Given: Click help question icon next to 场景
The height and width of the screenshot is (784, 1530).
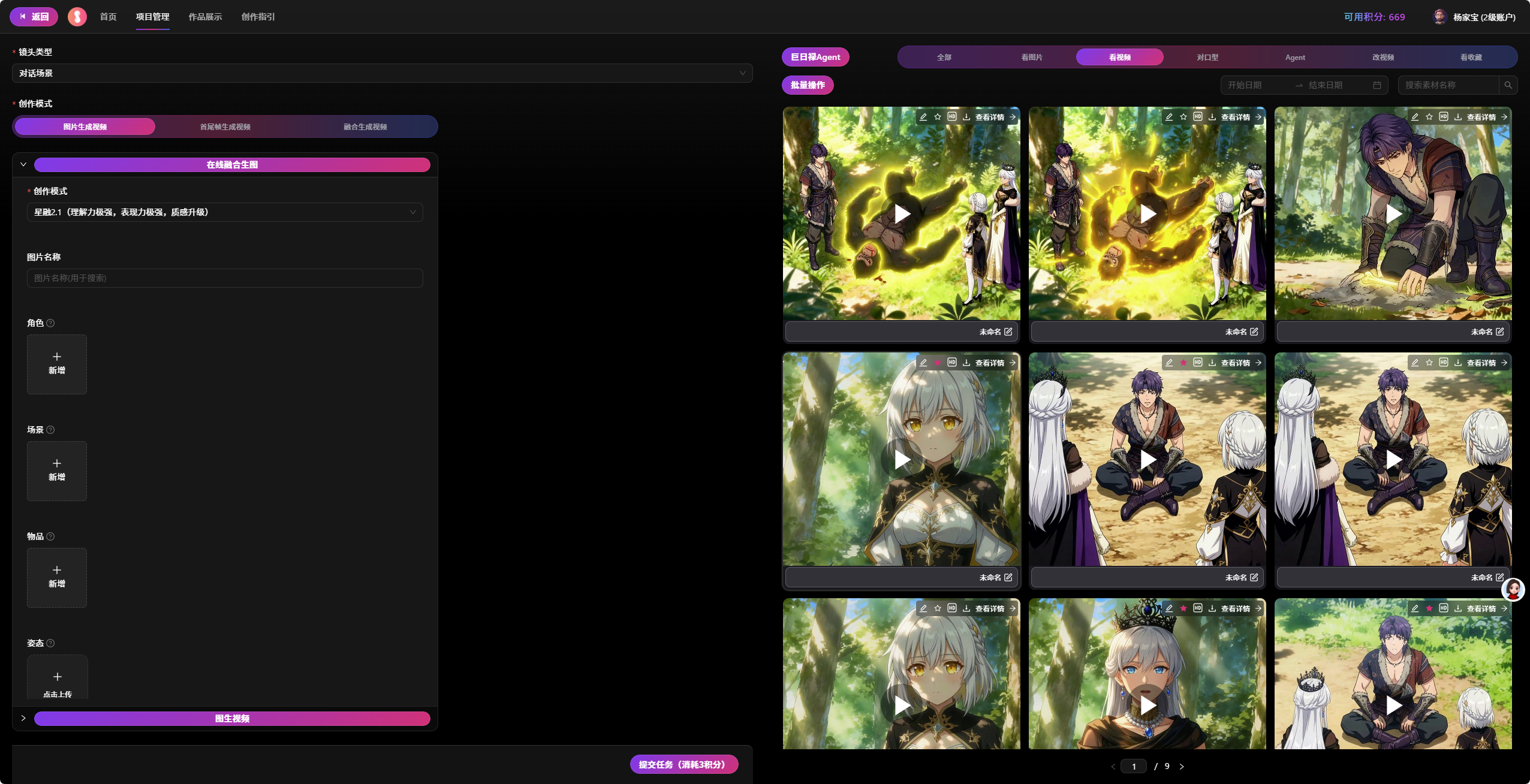Looking at the screenshot, I should (x=50, y=430).
